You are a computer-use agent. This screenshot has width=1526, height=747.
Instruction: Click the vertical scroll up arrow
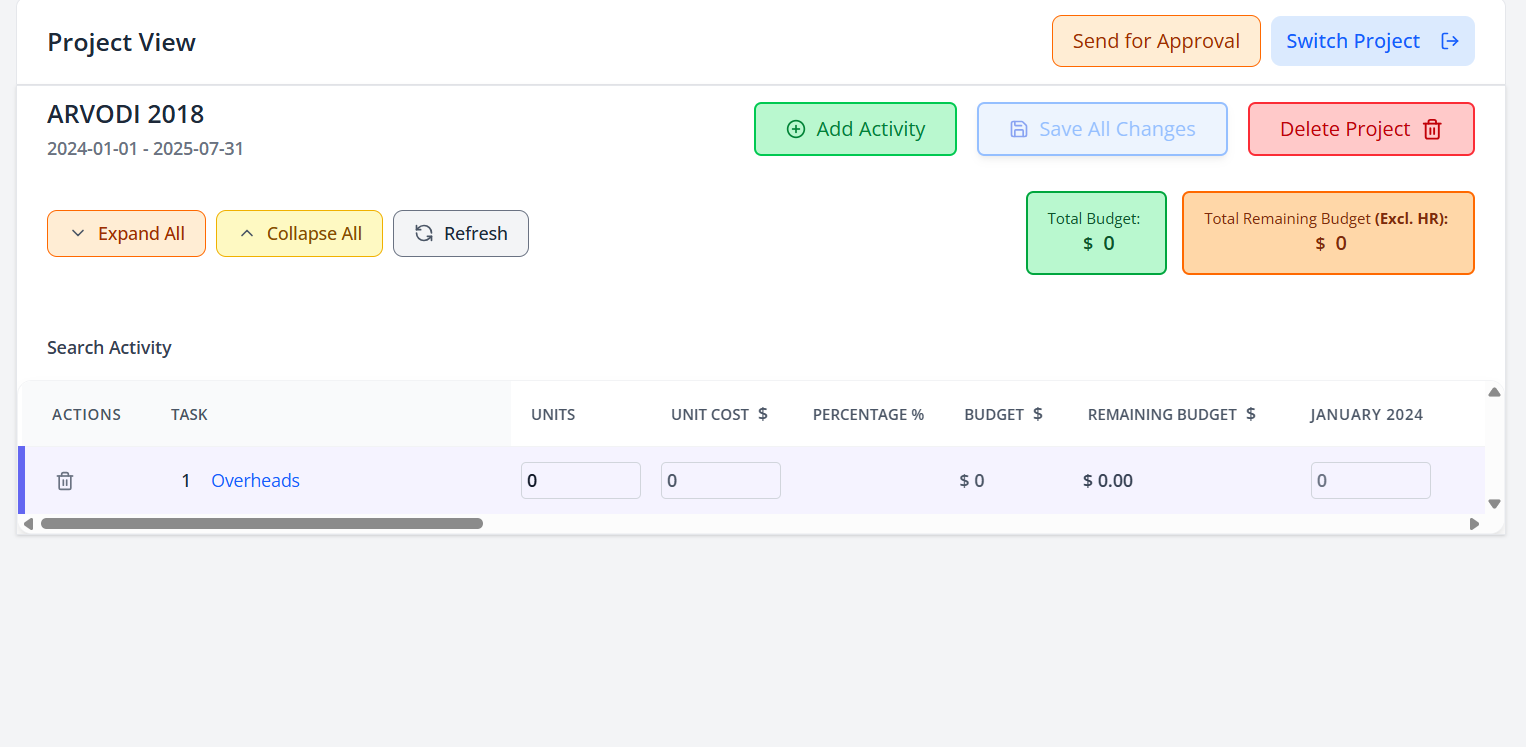coord(1494,392)
